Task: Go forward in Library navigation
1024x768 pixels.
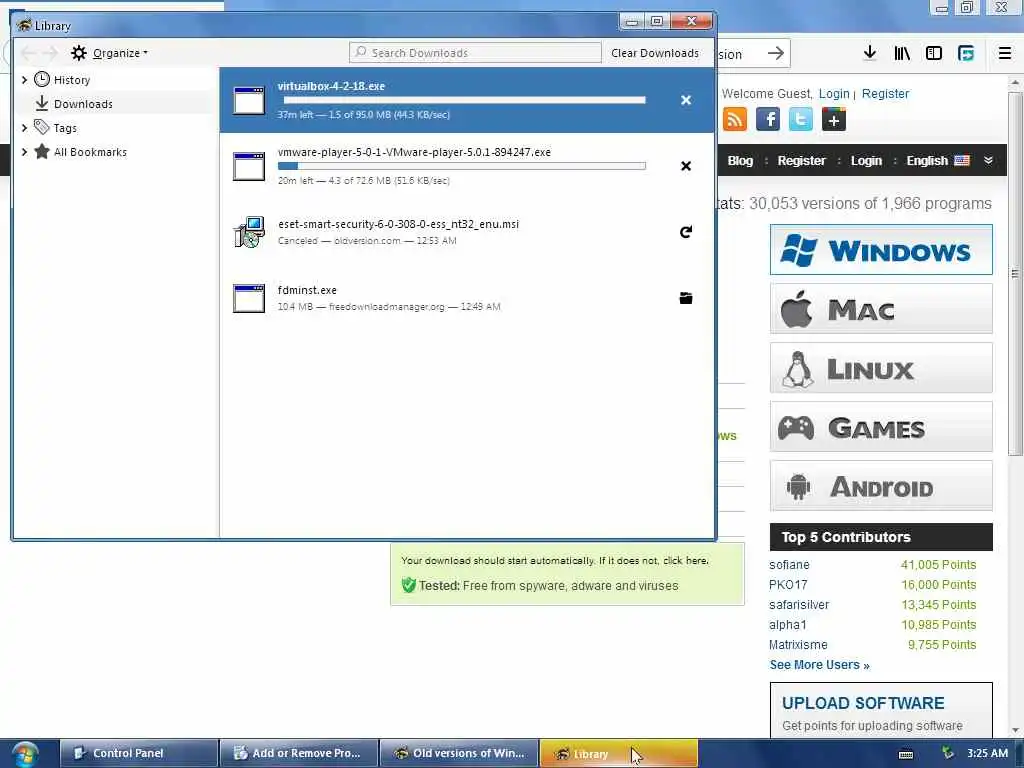Action: (50, 53)
